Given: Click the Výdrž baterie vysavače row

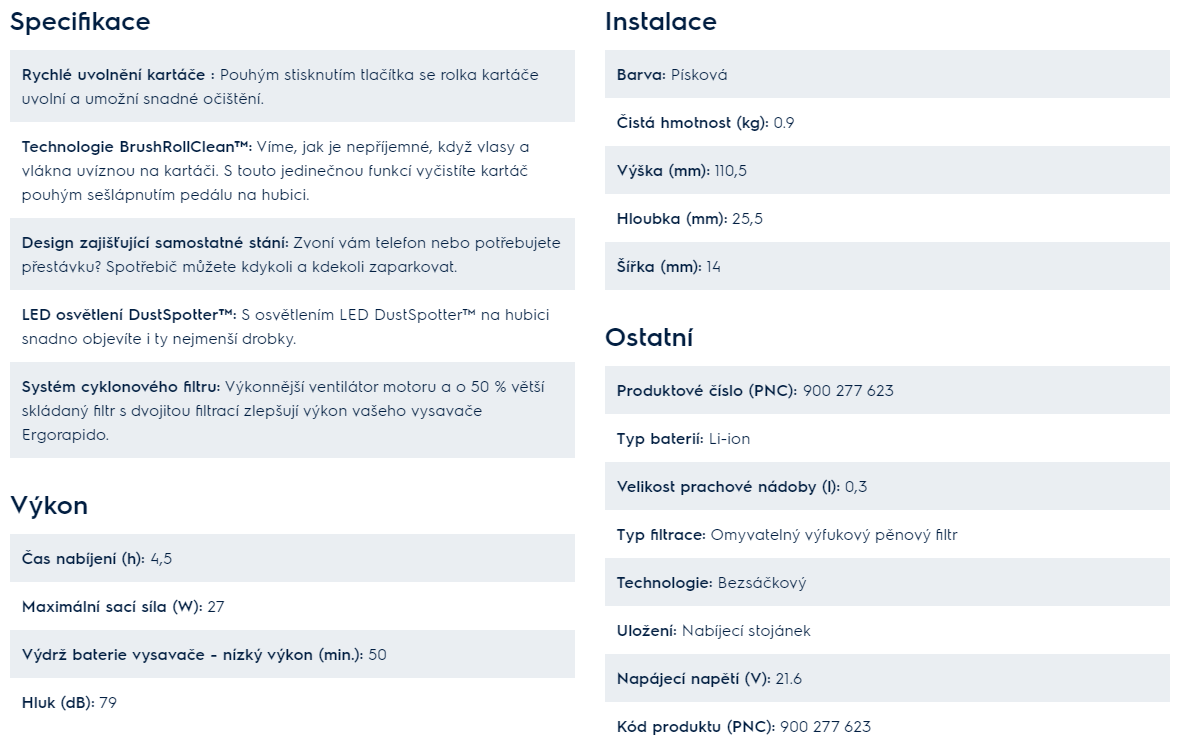Looking at the screenshot, I should coord(292,654).
